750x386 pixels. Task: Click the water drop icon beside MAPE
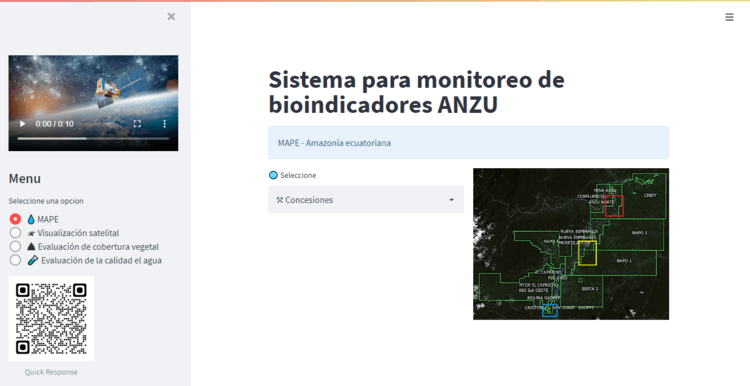pyautogui.click(x=31, y=220)
